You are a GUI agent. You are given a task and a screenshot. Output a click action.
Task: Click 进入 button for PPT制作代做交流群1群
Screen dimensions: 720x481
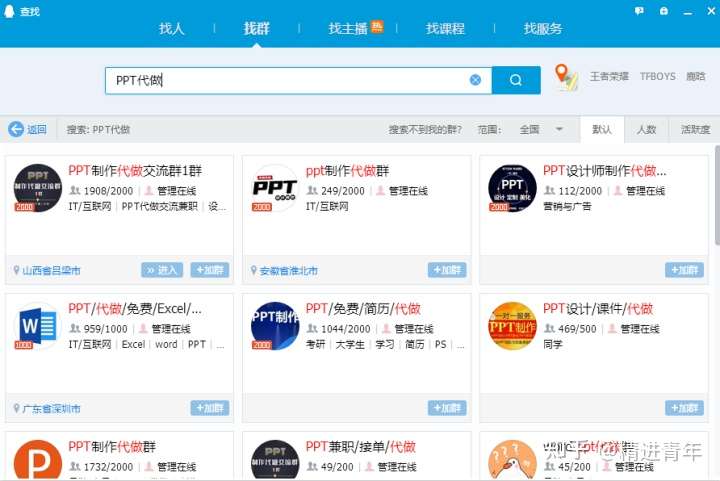(162, 270)
